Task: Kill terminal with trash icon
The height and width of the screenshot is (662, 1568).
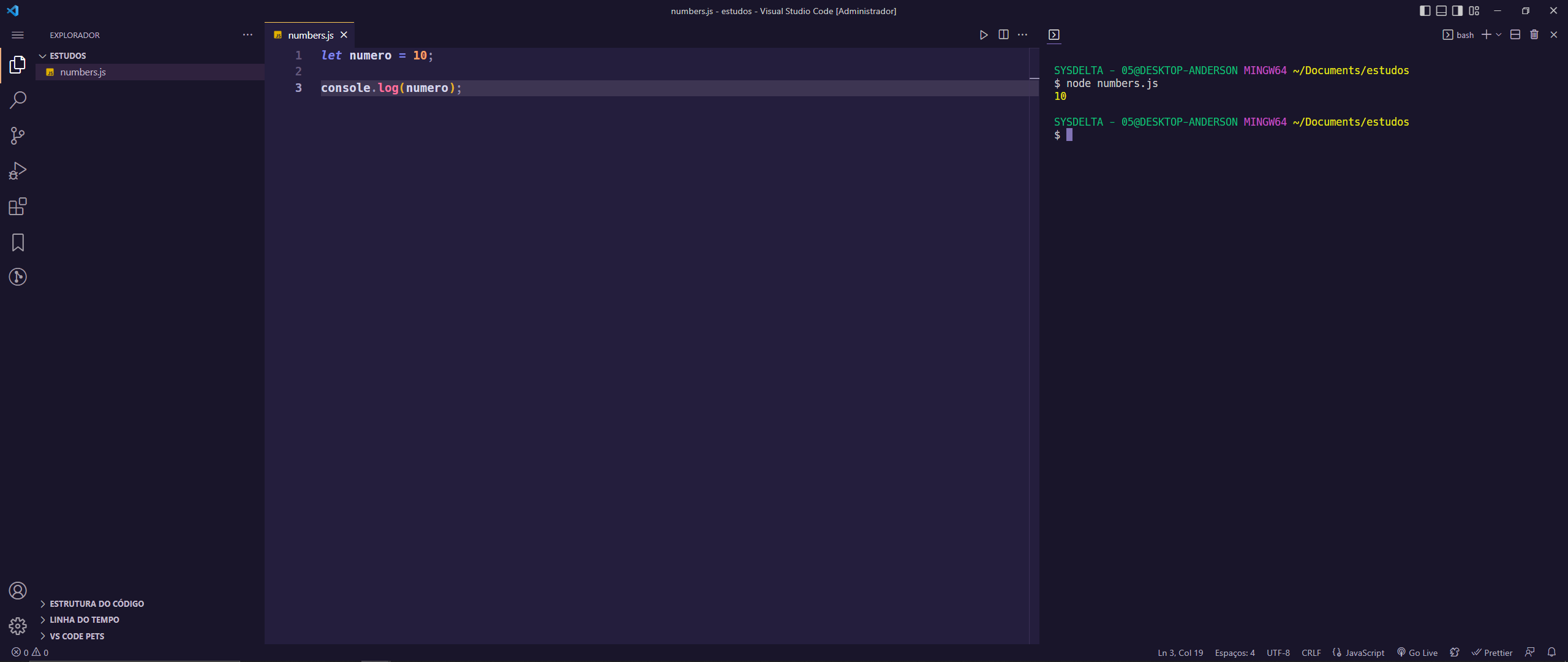Action: (1534, 35)
